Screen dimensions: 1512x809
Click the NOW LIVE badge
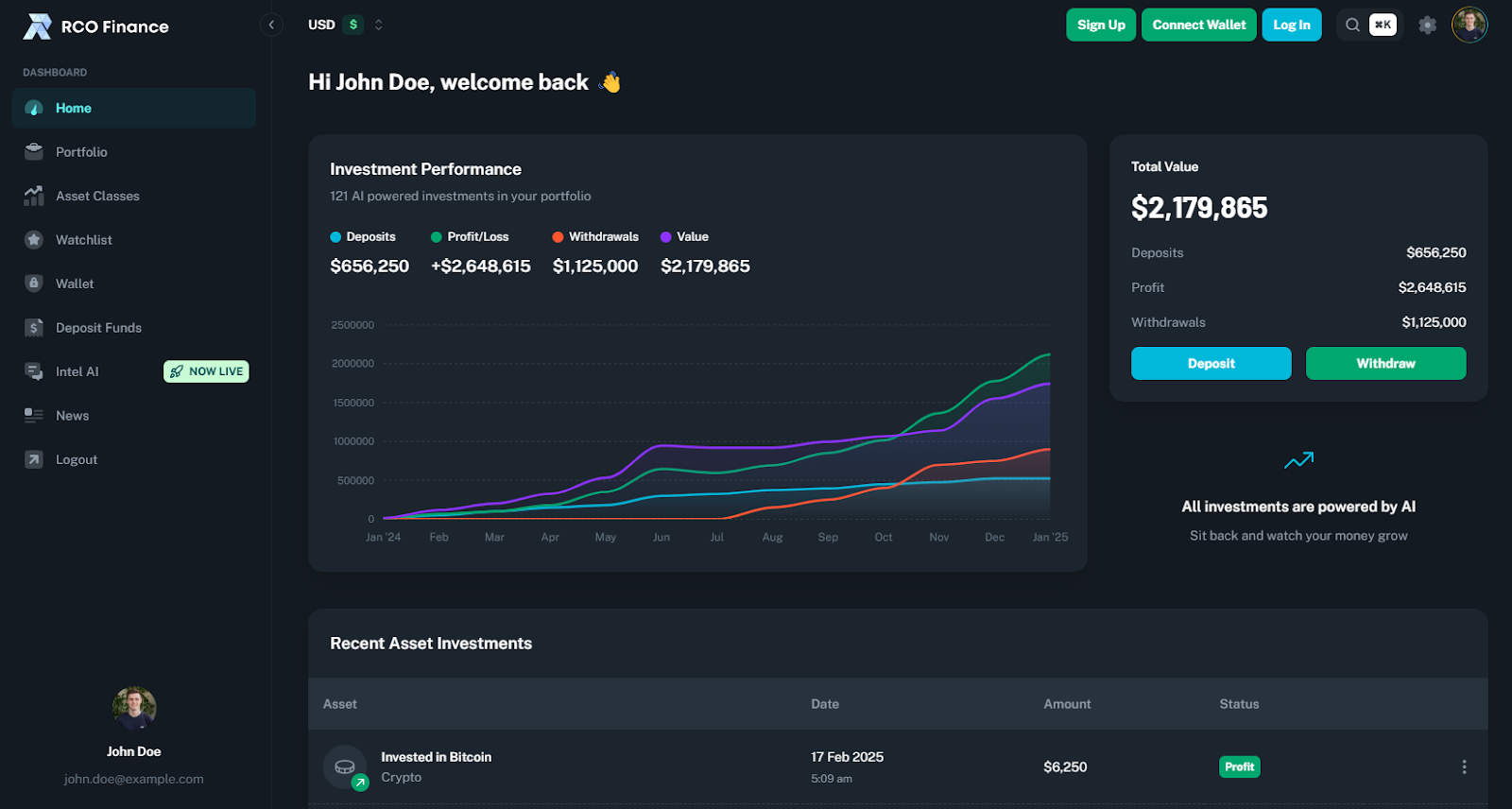click(206, 371)
